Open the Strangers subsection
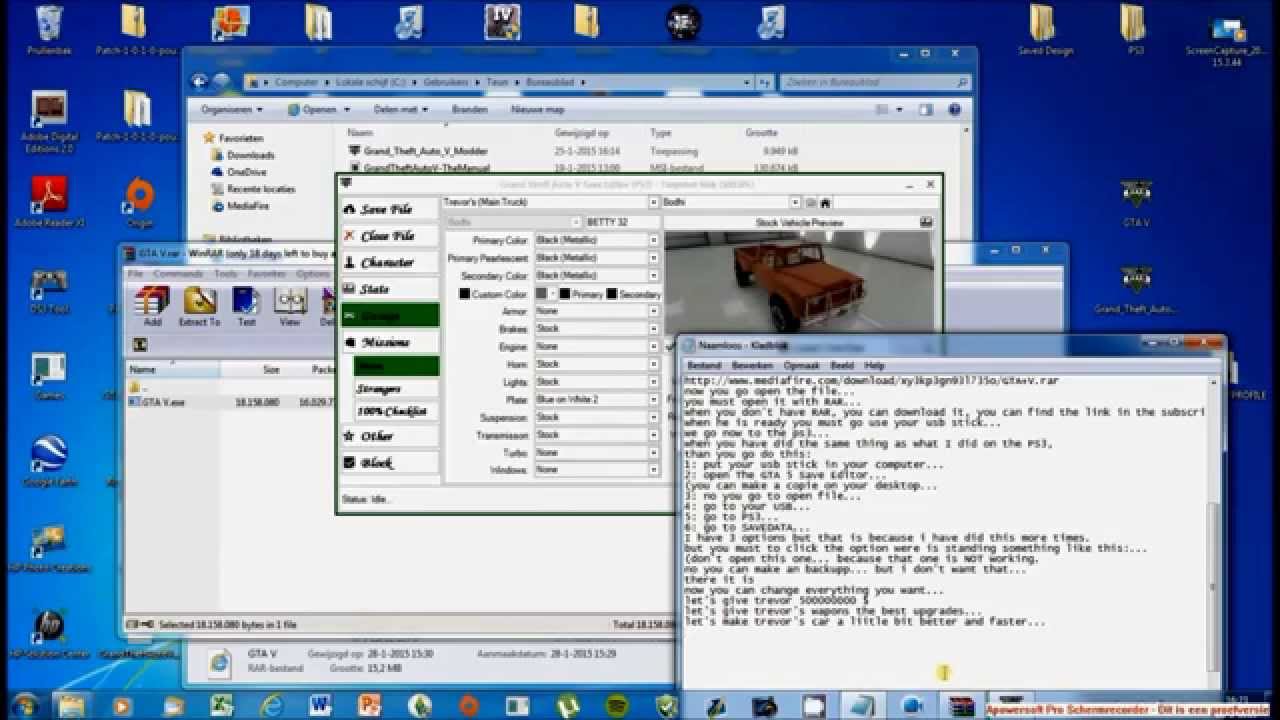Screen dimensions: 1280x720 coord(397,388)
